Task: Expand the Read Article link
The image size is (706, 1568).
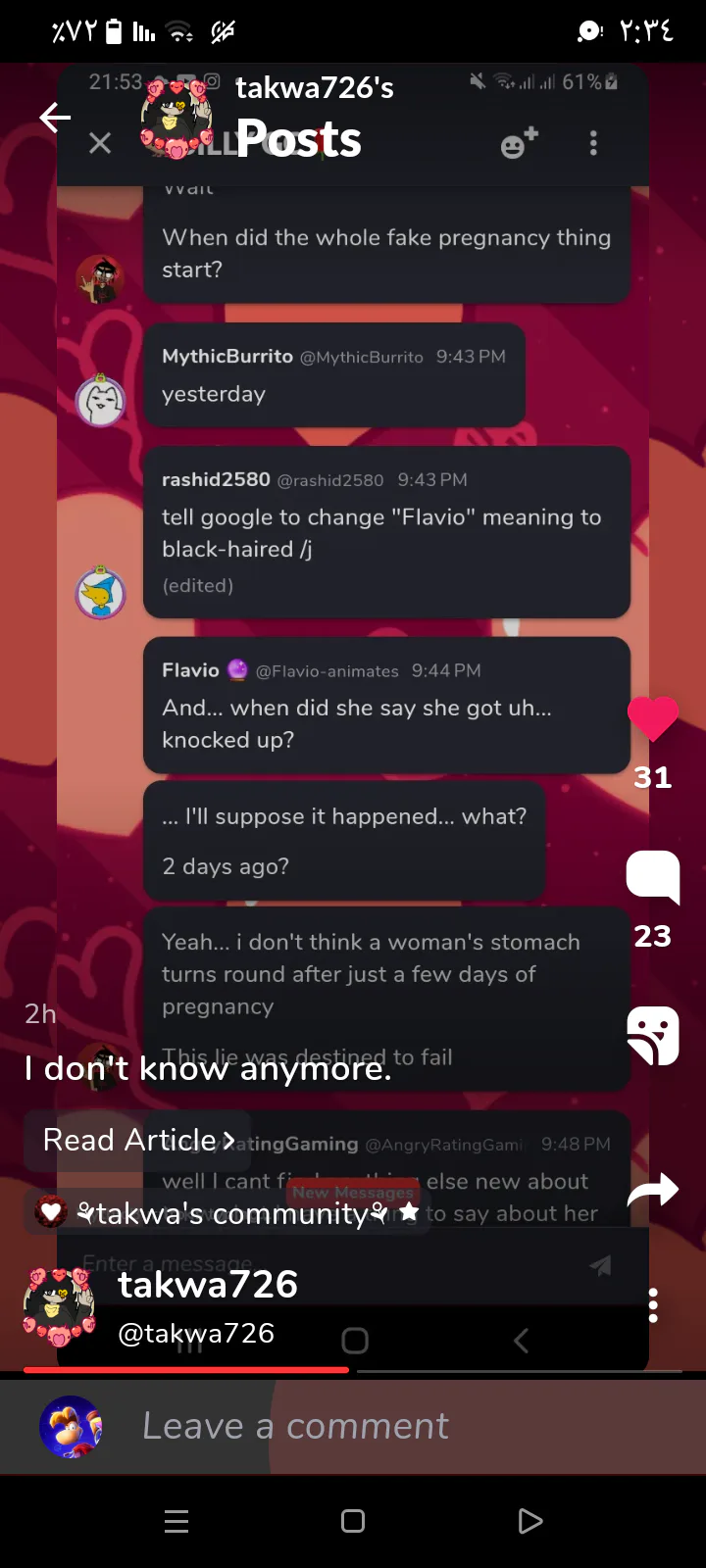Action: (x=138, y=1140)
